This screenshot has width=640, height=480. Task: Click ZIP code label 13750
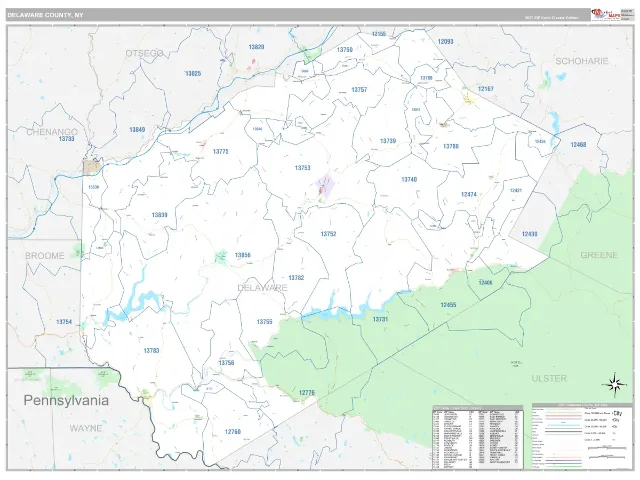point(344,49)
